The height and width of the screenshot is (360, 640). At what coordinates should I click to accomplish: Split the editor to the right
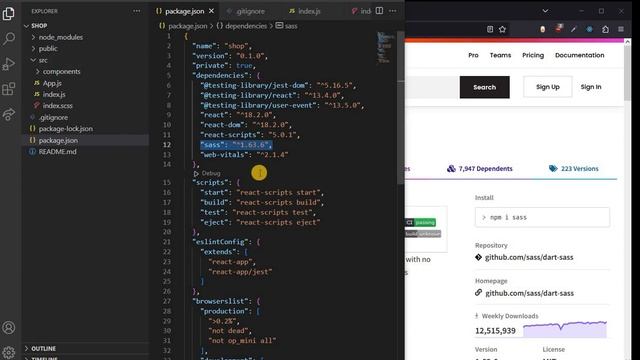click(x=379, y=11)
